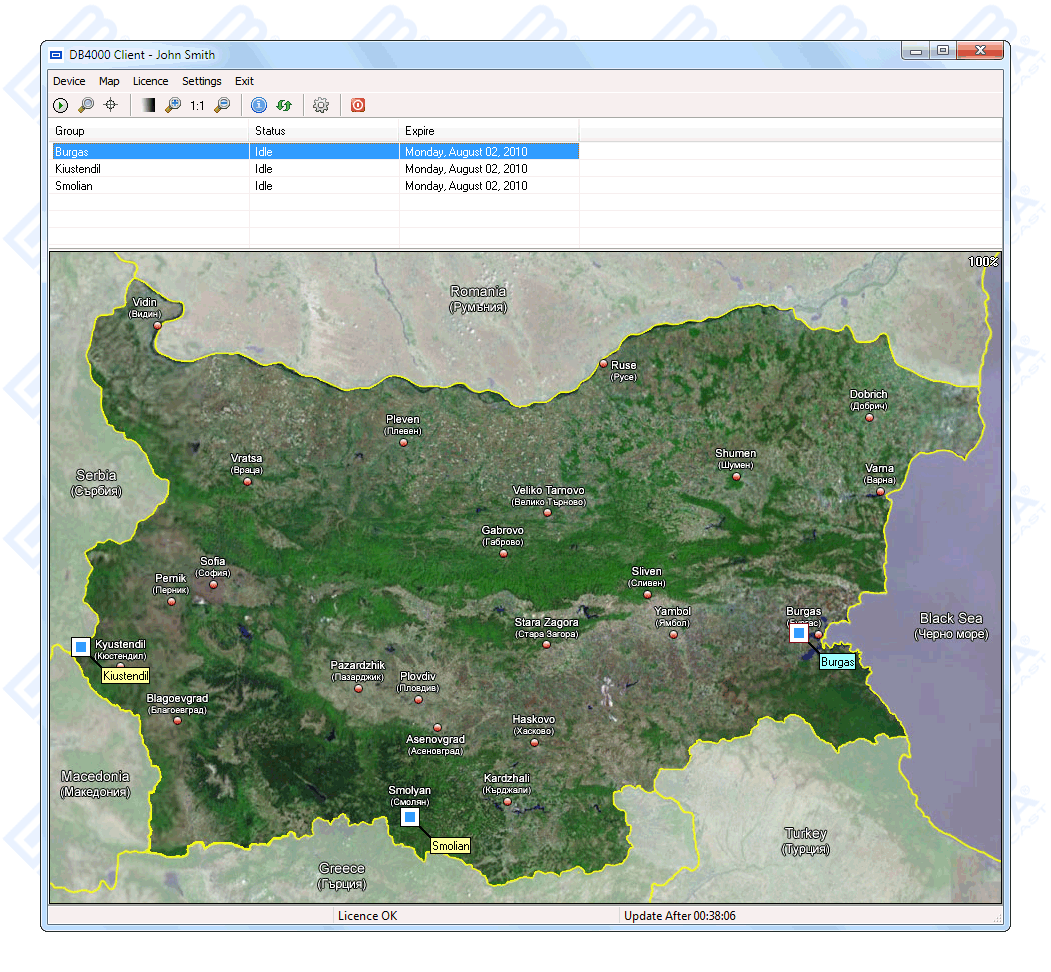
Task: Click the red power exit icon
Action: 358,105
